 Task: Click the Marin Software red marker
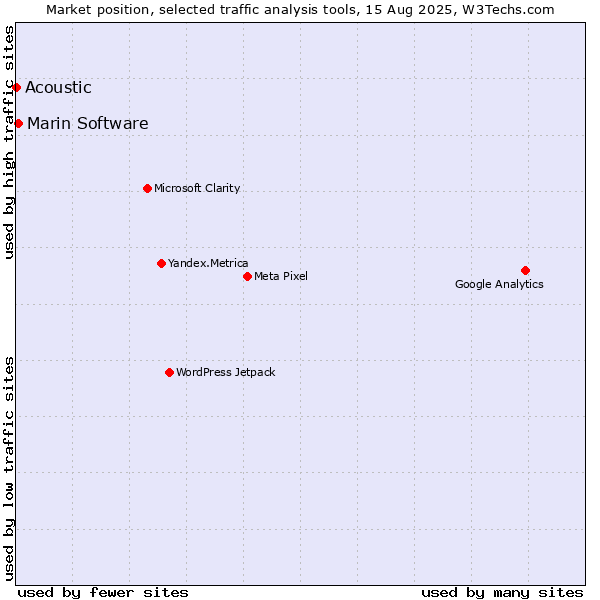pyautogui.click(x=18, y=124)
